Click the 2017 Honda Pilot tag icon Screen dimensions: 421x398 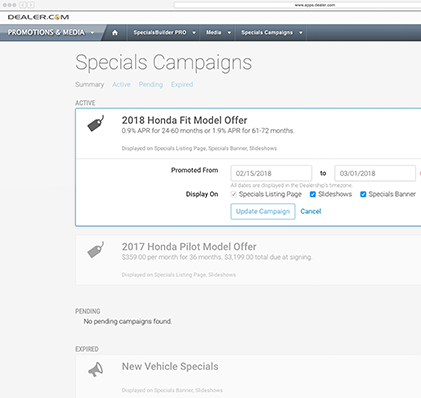tap(96, 250)
